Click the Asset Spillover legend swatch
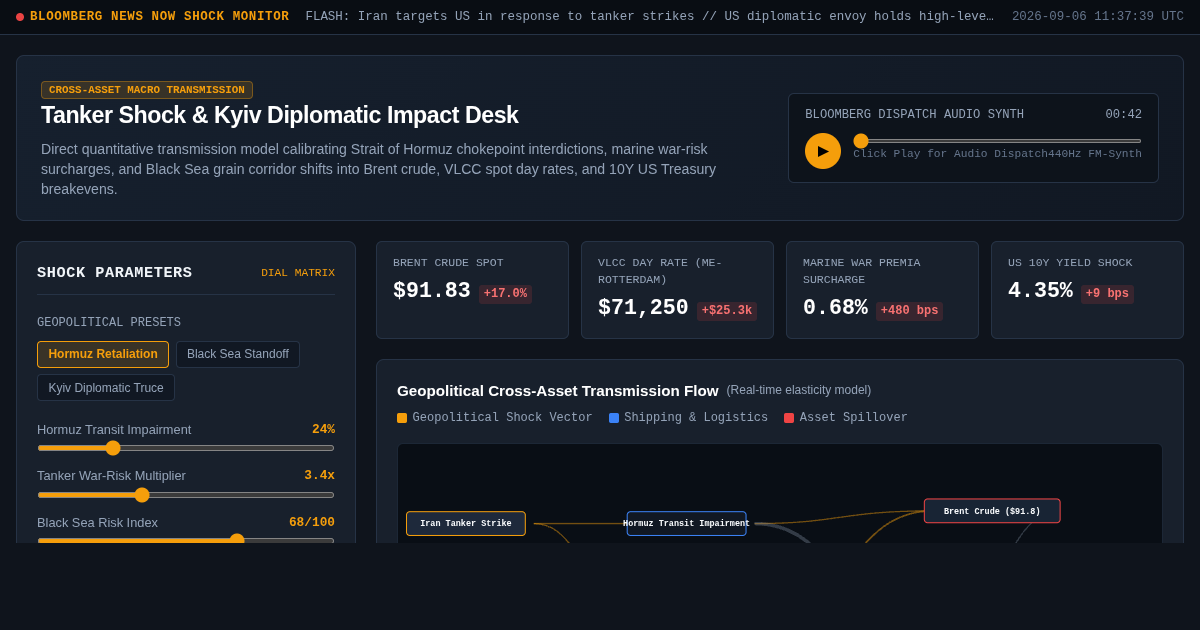1200x630 pixels. [x=789, y=418]
